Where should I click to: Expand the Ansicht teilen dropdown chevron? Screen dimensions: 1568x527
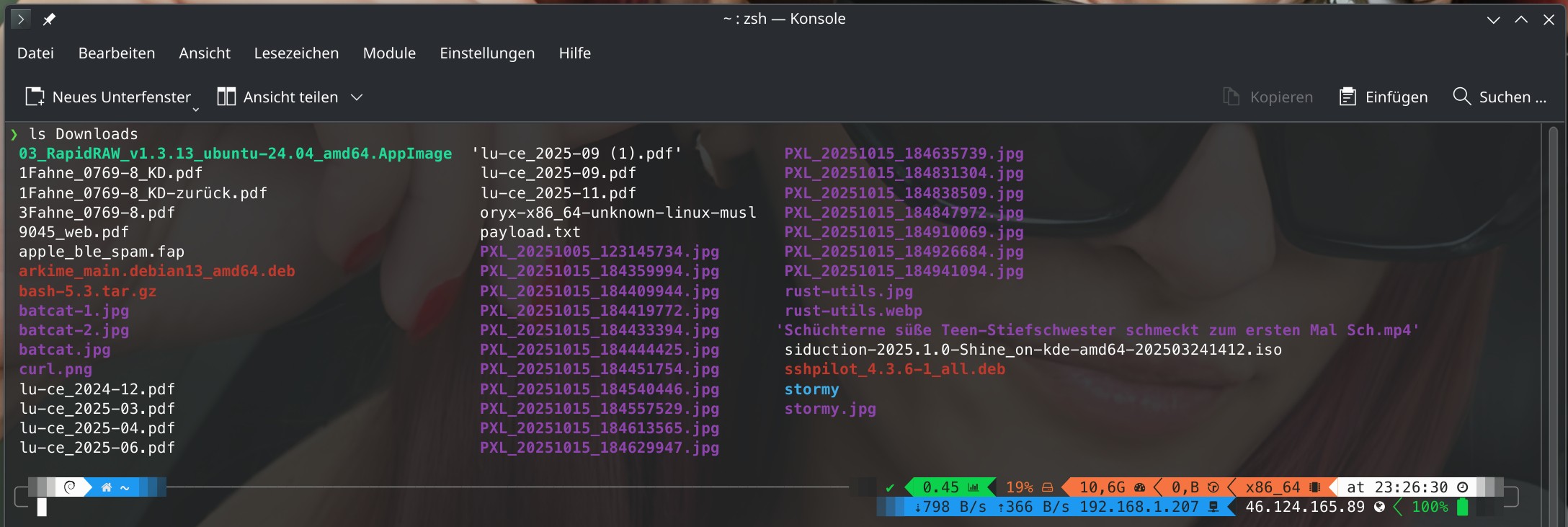coord(357,97)
